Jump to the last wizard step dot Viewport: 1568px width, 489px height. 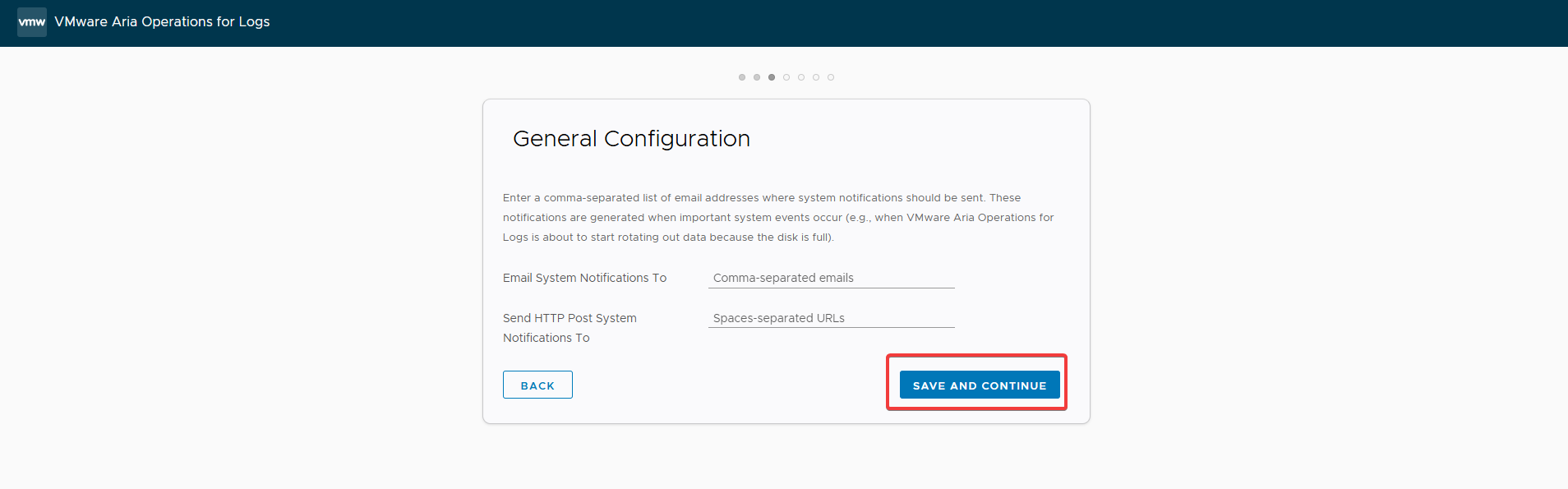tap(831, 77)
